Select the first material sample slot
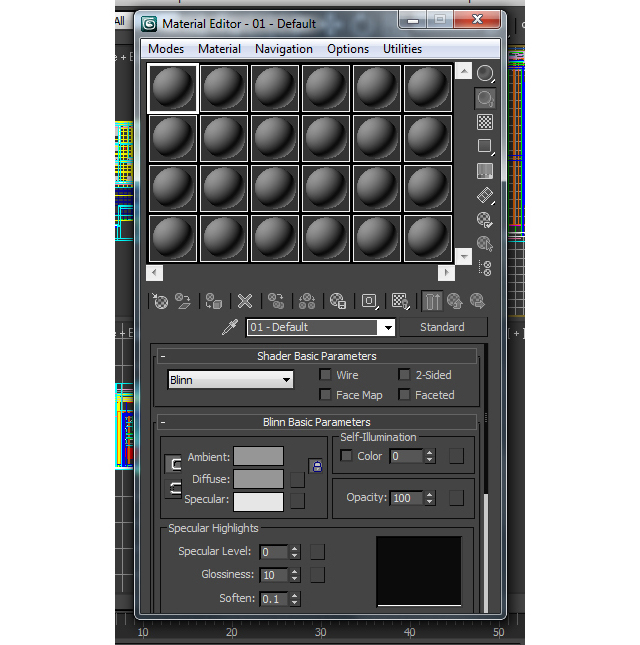The image size is (640, 645). coord(173,88)
